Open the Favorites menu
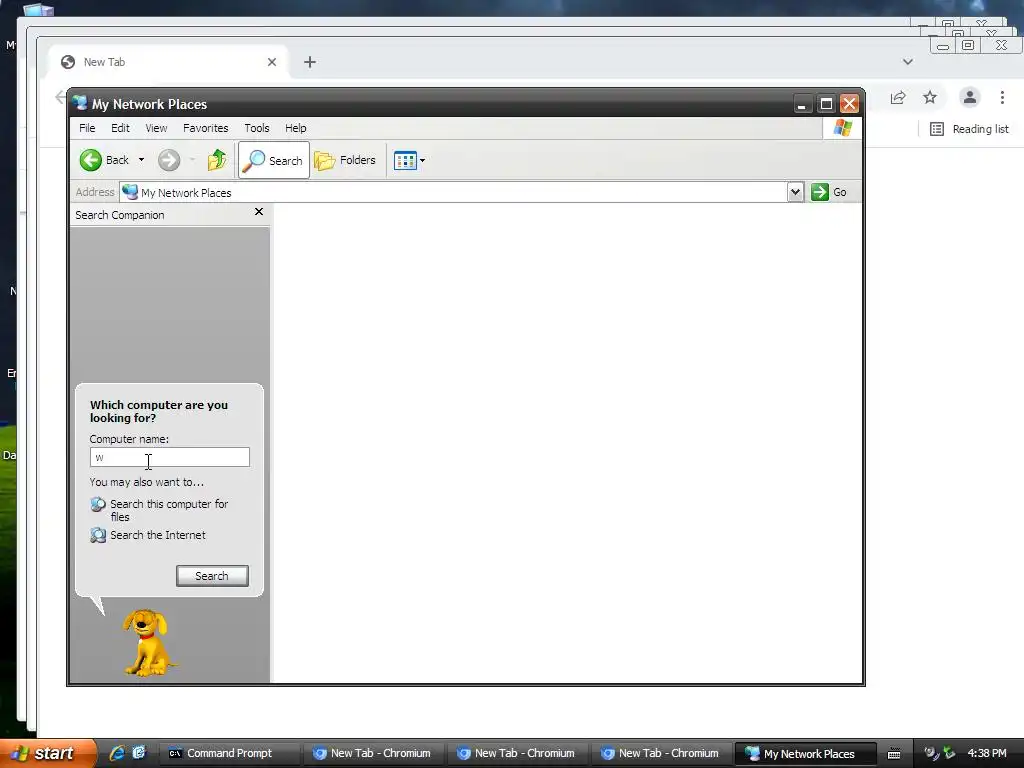The image size is (1024, 768). [206, 128]
